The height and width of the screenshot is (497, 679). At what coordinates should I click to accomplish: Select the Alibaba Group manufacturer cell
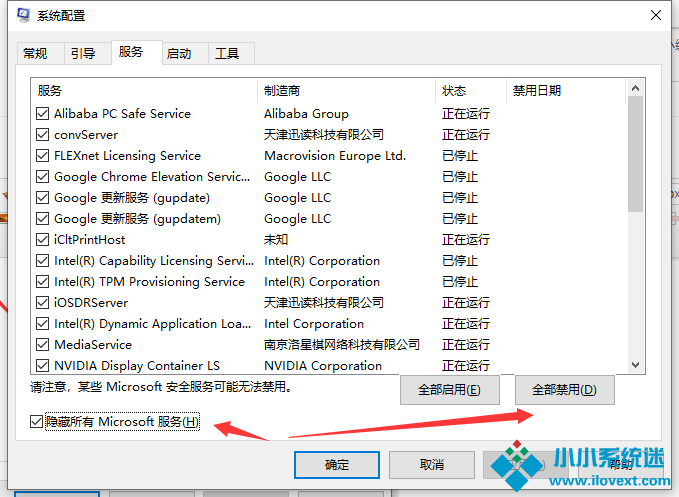(307, 113)
